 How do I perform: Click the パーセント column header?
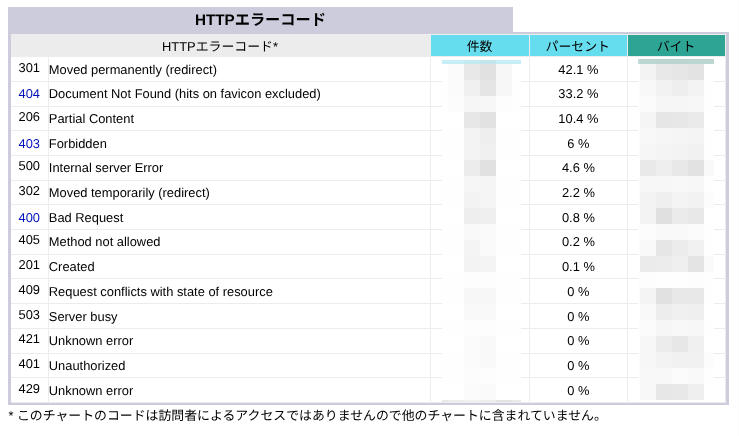point(578,46)
